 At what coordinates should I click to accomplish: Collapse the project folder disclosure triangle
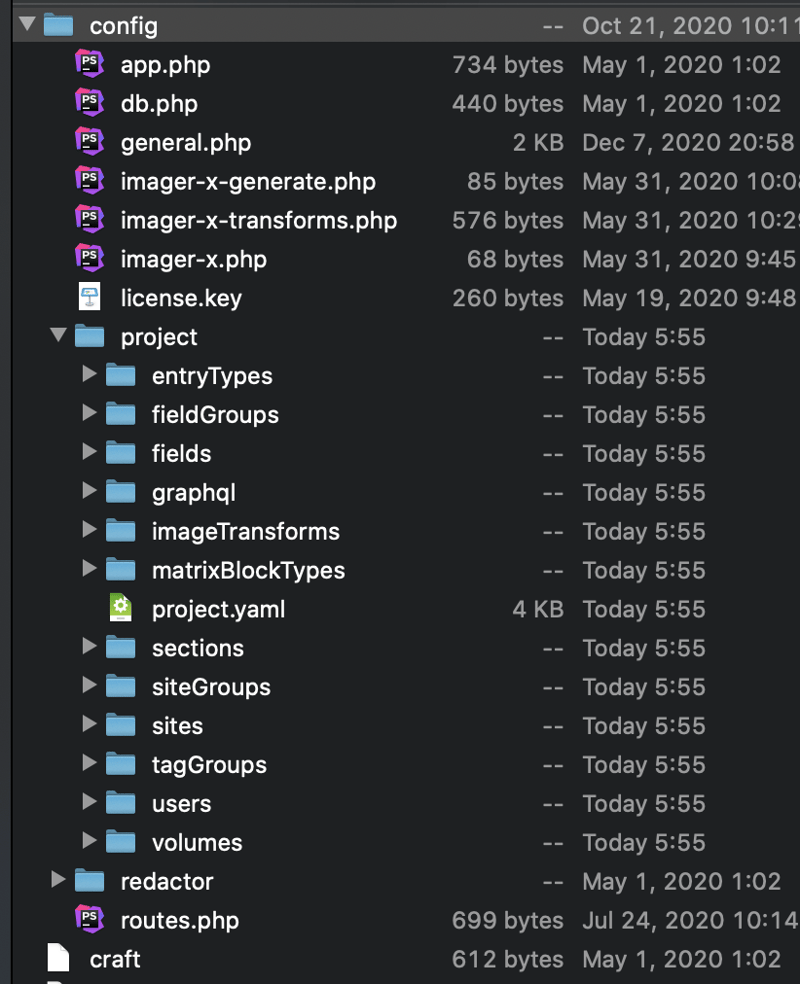point(58,336)
